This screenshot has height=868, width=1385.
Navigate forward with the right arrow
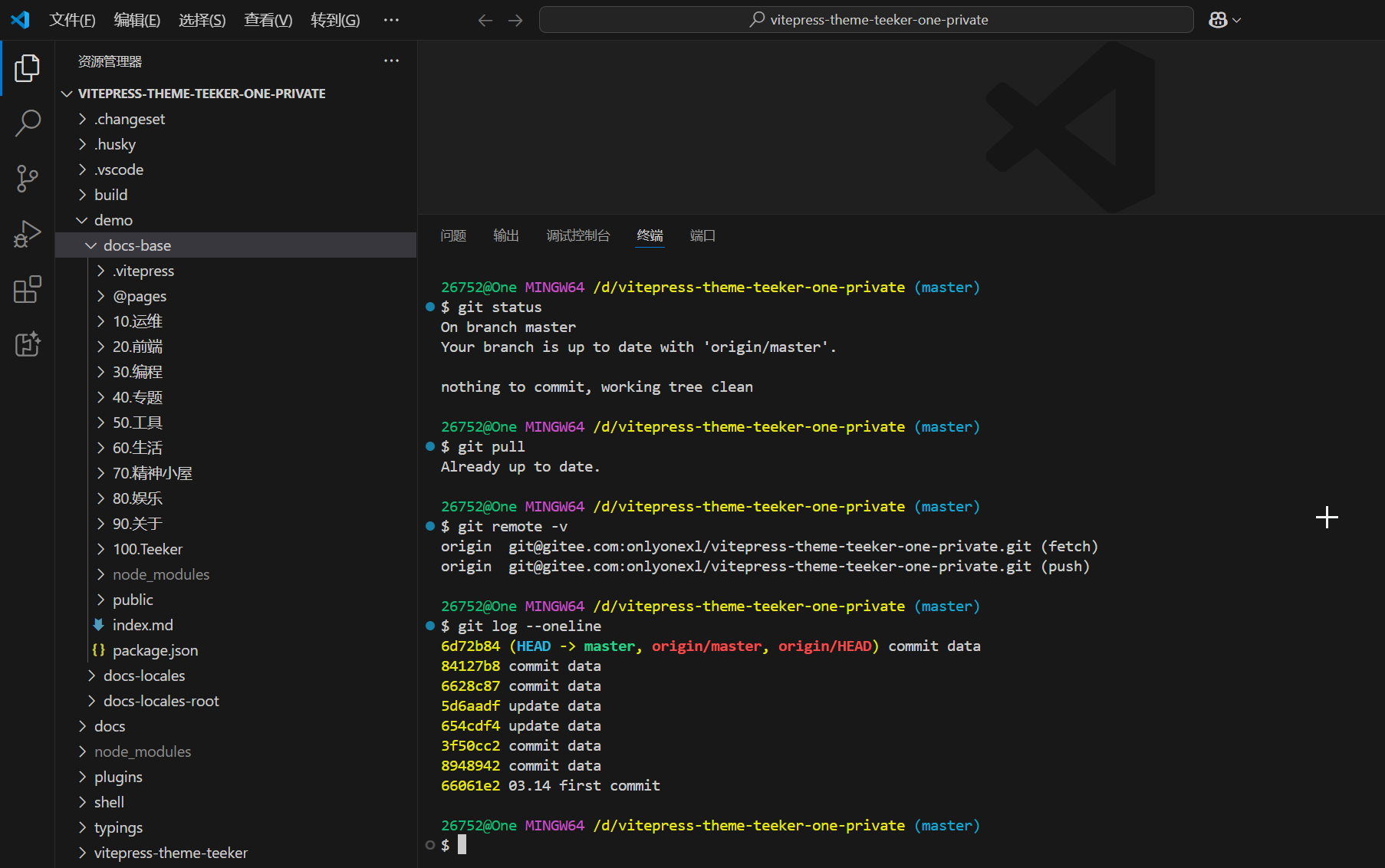click(x=515, y=20)
